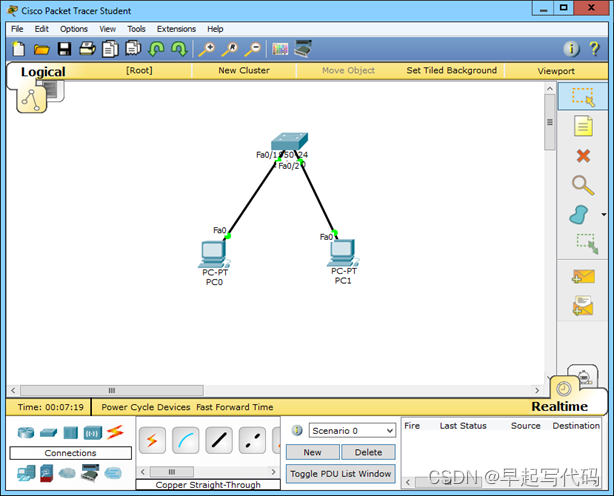Select the switch device on canvas

pyautogui.click(x=289, y=141)
